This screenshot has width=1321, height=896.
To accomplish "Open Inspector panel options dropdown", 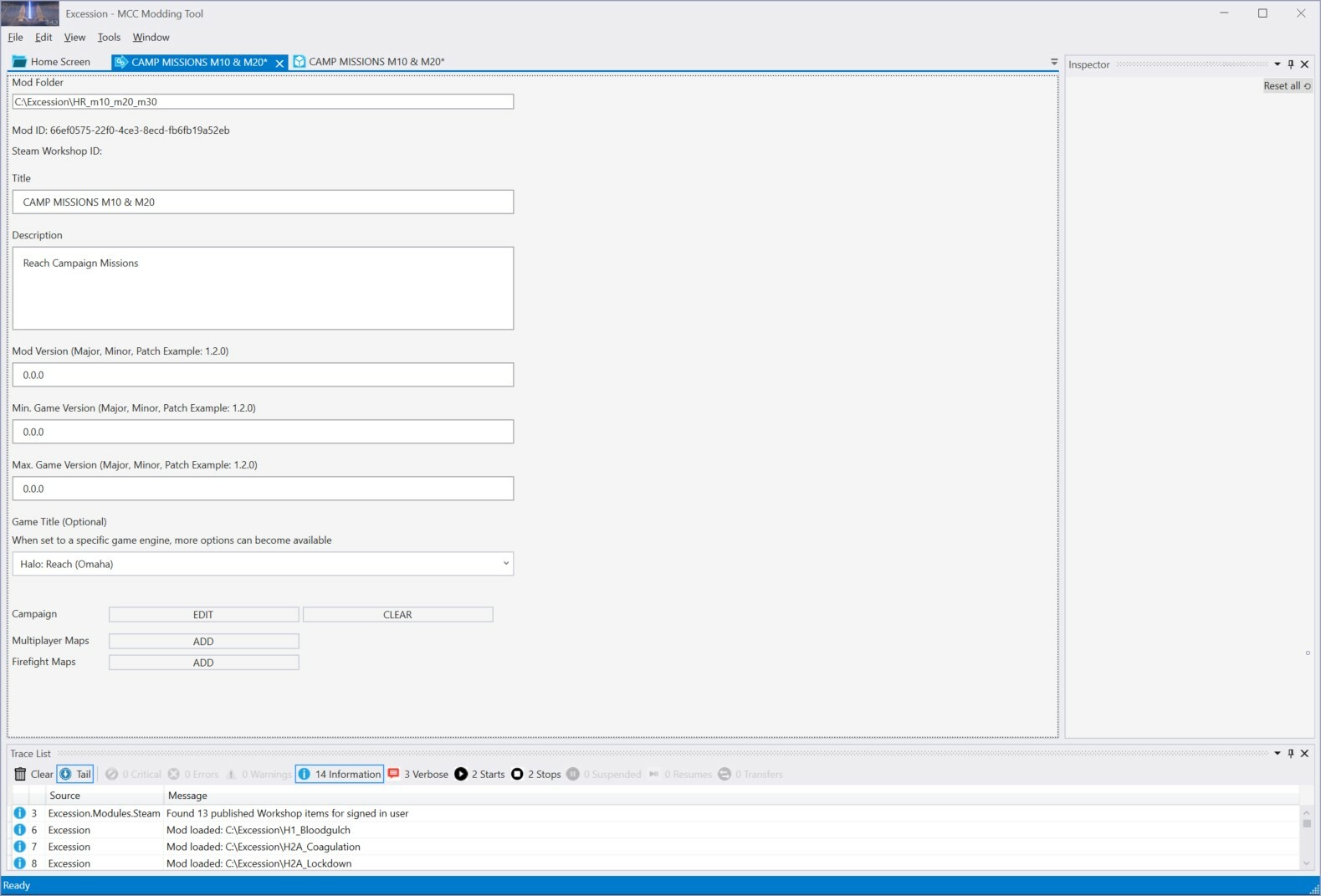I will (1277, 64).
